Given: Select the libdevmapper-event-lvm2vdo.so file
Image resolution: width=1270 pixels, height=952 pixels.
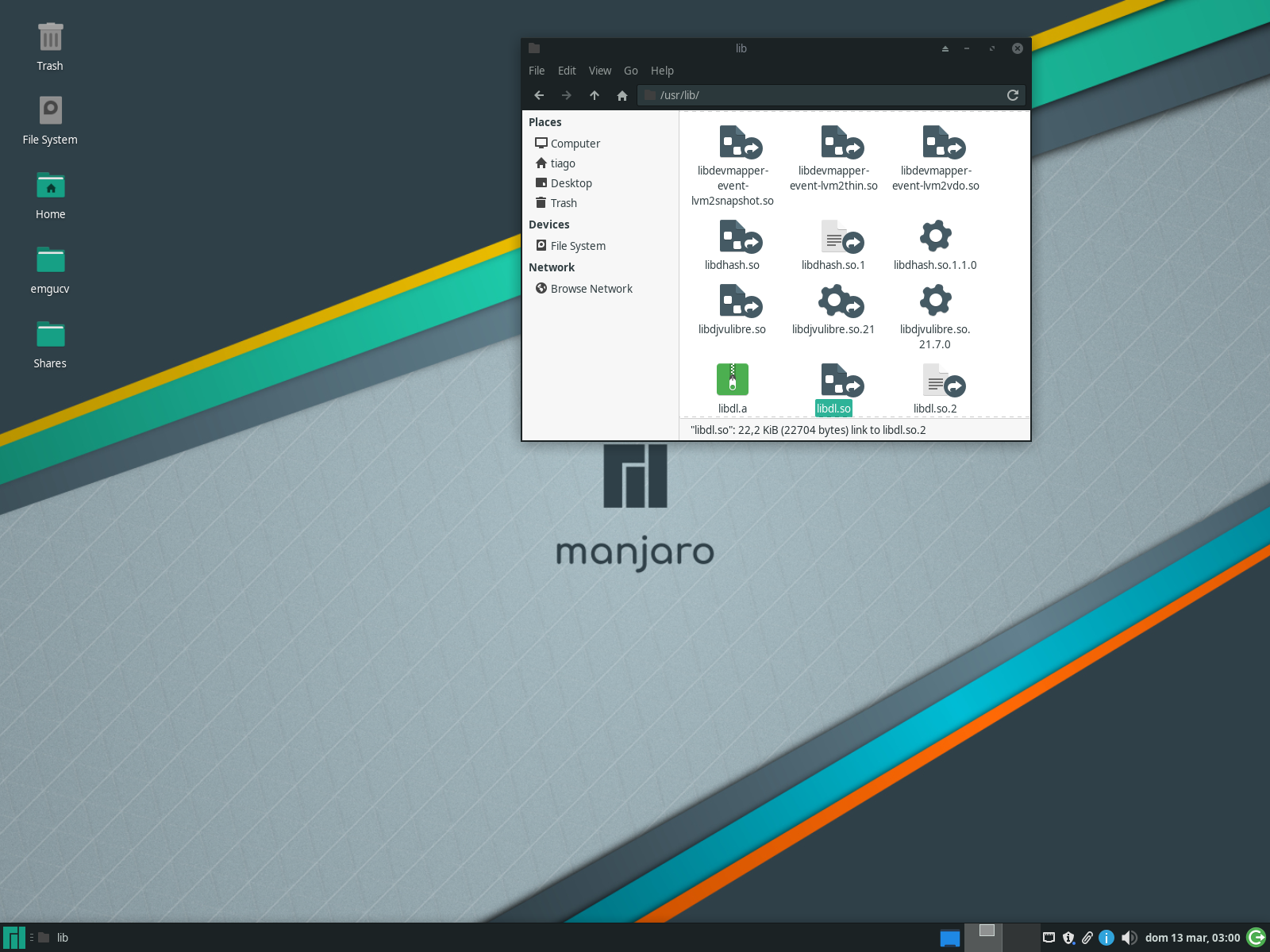Looking at the screenshot, I should click(x=943, y=142).
